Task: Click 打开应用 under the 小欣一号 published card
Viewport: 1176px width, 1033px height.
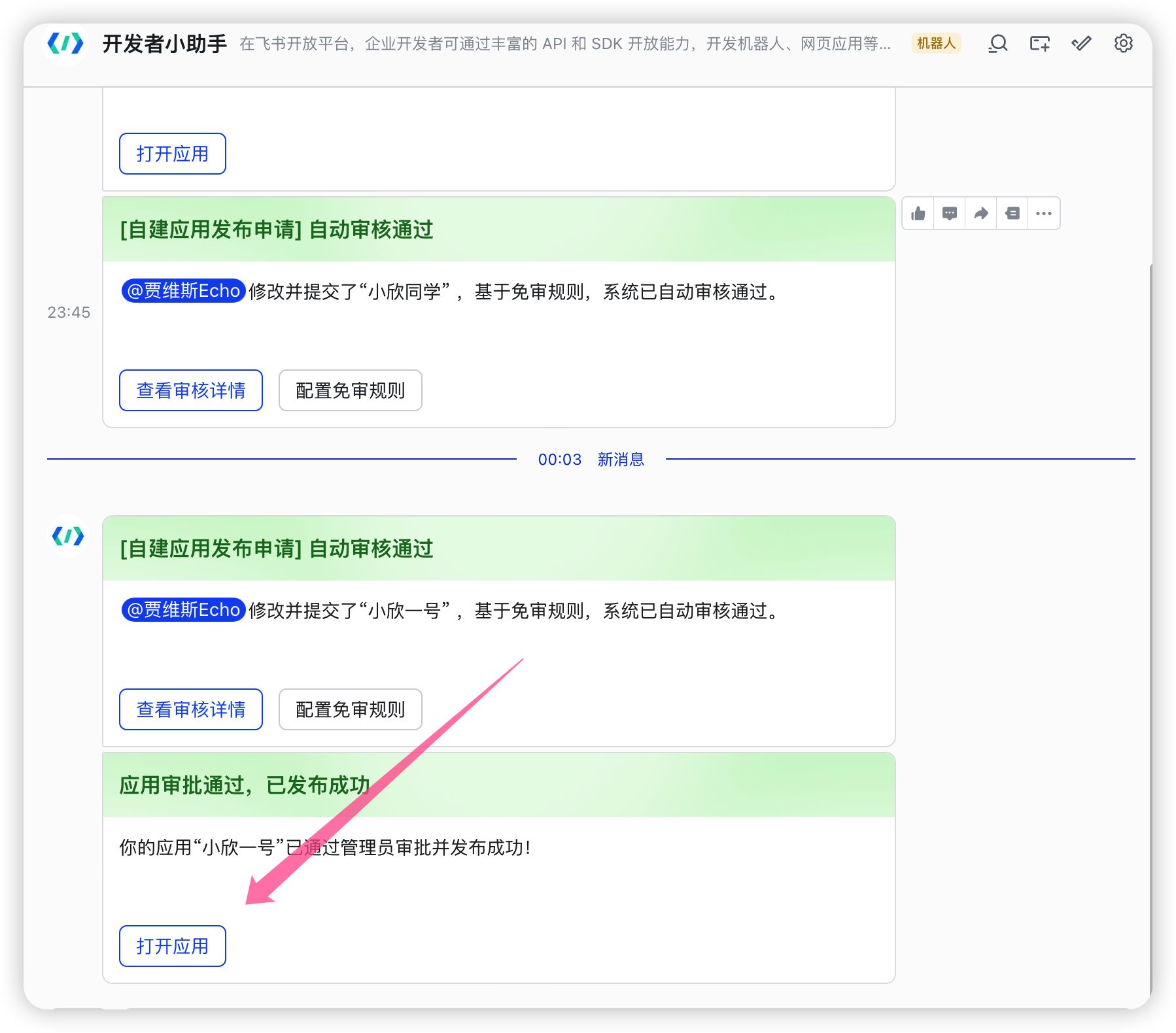Action: (173, 946)
